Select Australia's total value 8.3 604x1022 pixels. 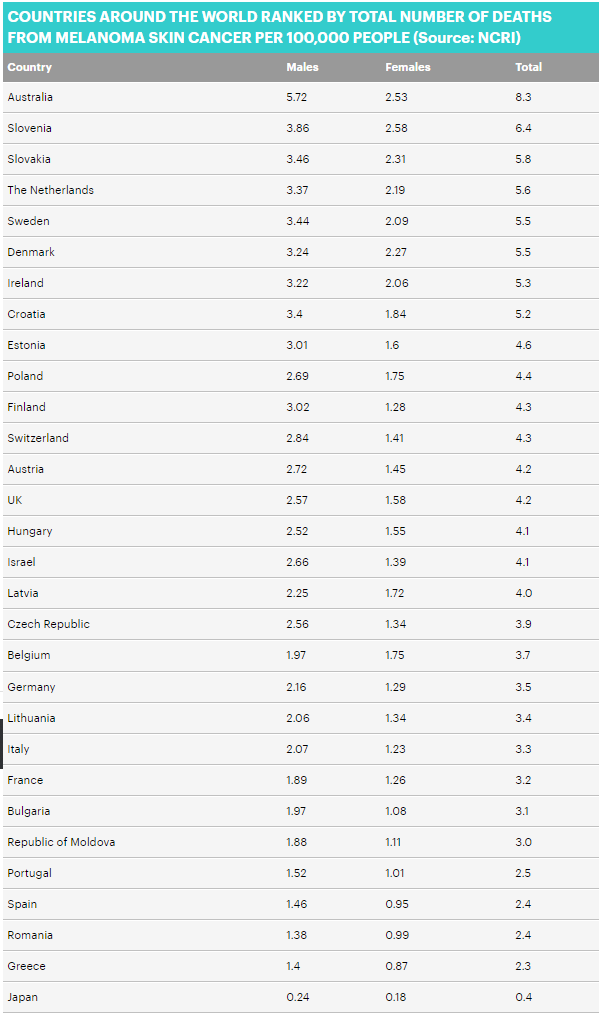tap(523, 97)
